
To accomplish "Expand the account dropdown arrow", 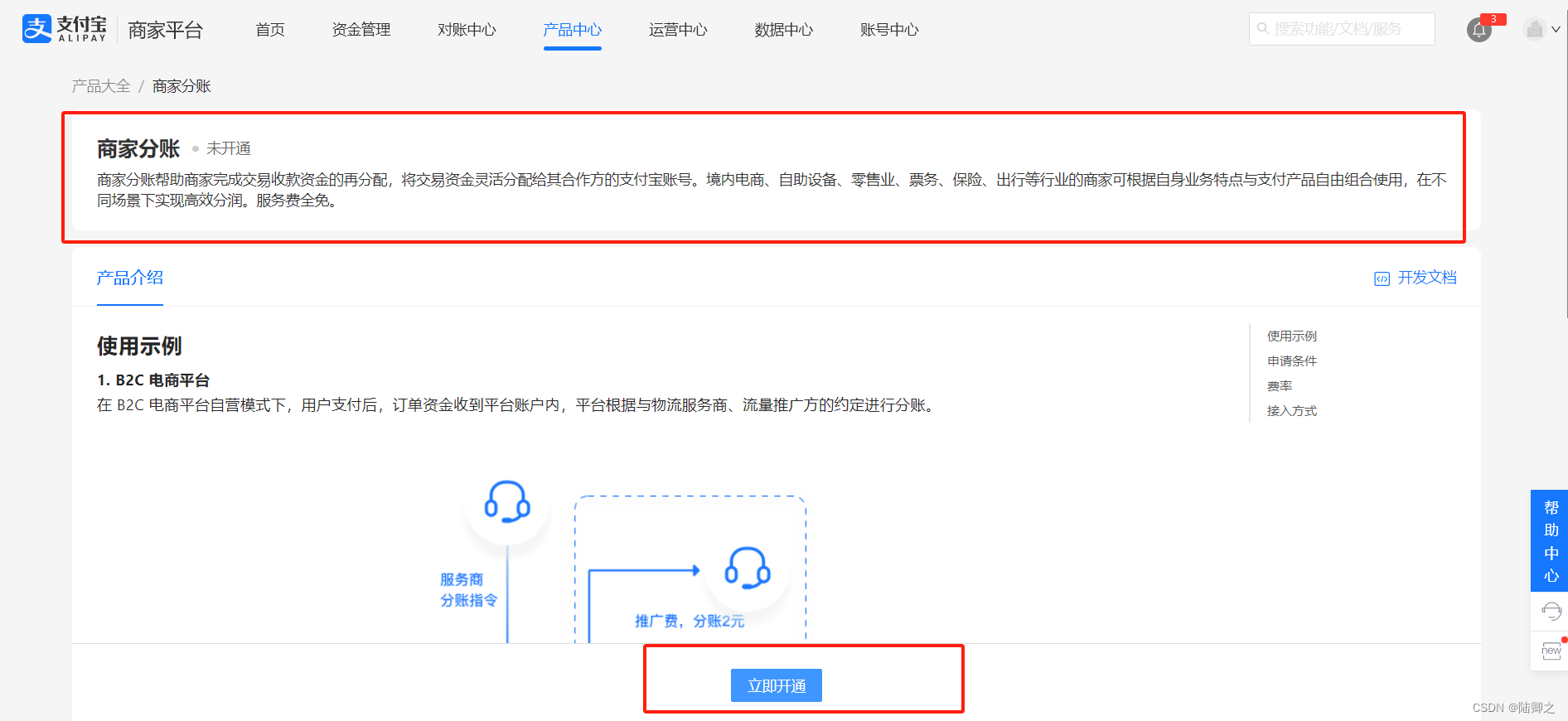I will (x=1556, y=30).
